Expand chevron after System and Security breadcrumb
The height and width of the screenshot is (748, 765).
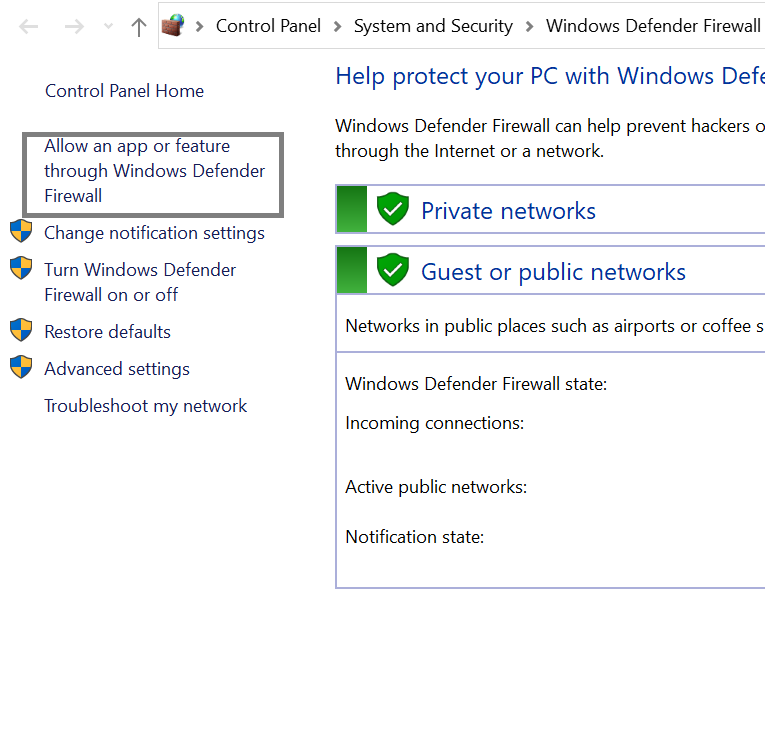(x=529, y=26)
